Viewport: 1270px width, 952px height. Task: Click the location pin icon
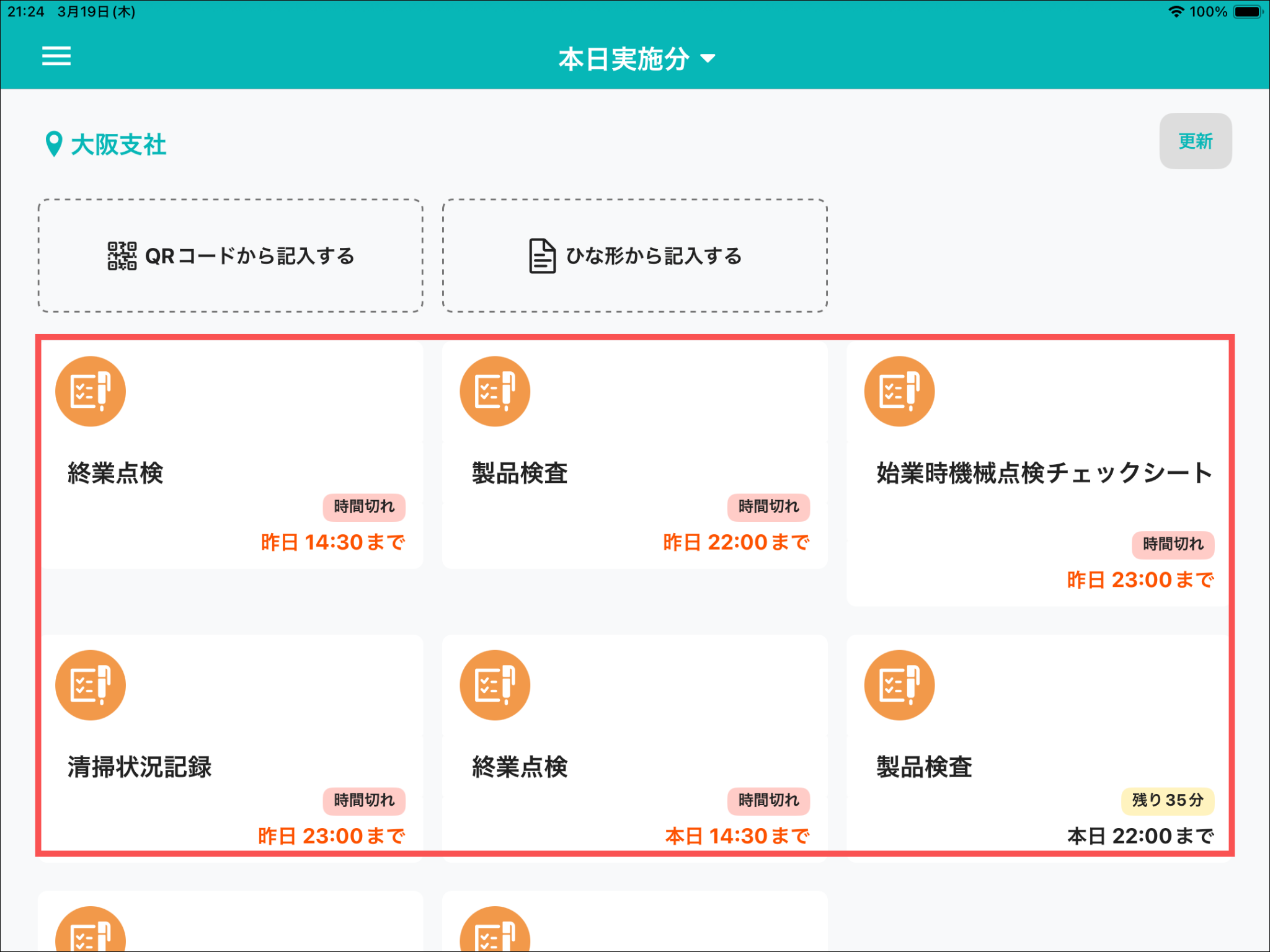(54, 144)
